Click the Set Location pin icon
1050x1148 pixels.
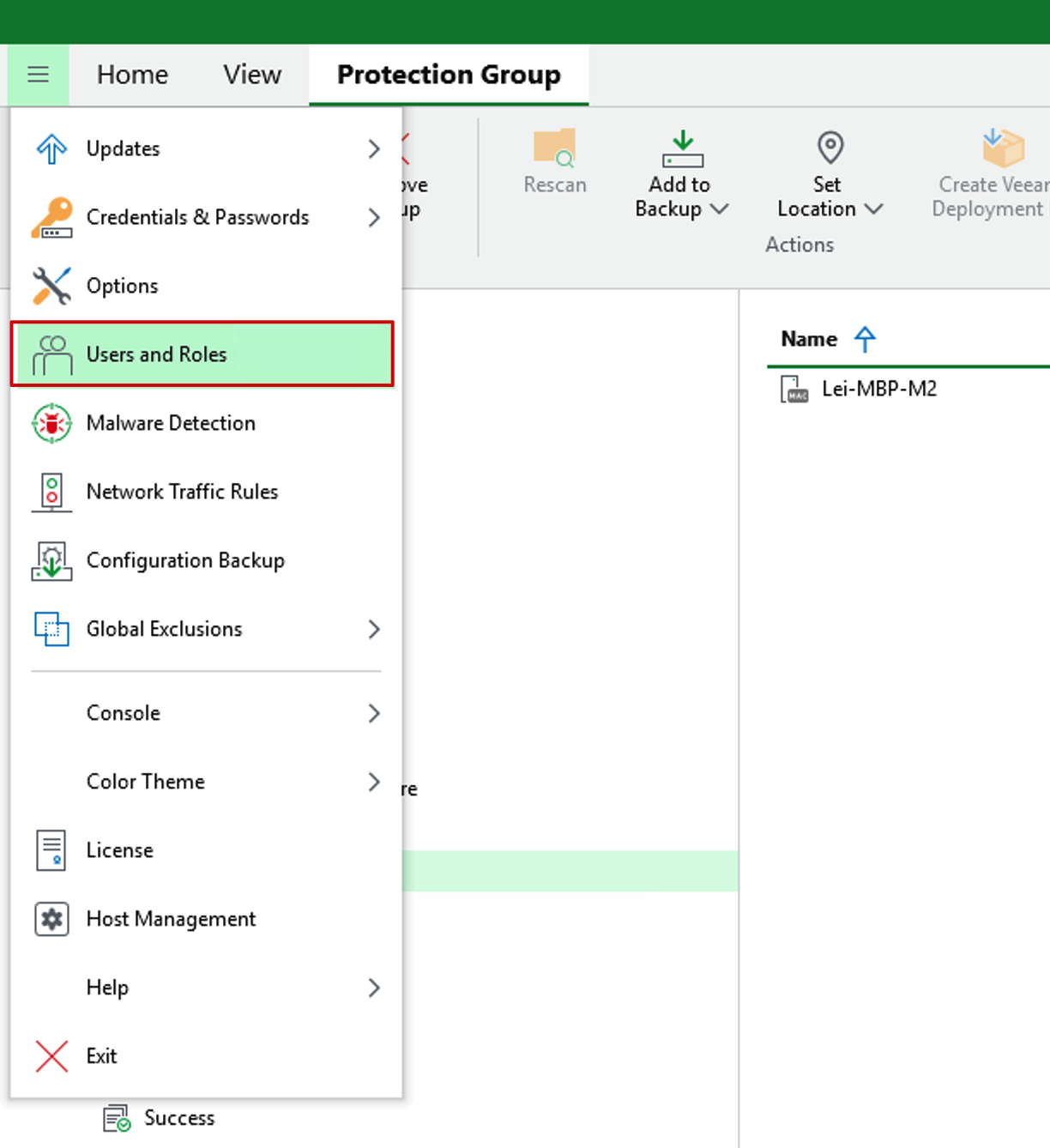(830, 148)
